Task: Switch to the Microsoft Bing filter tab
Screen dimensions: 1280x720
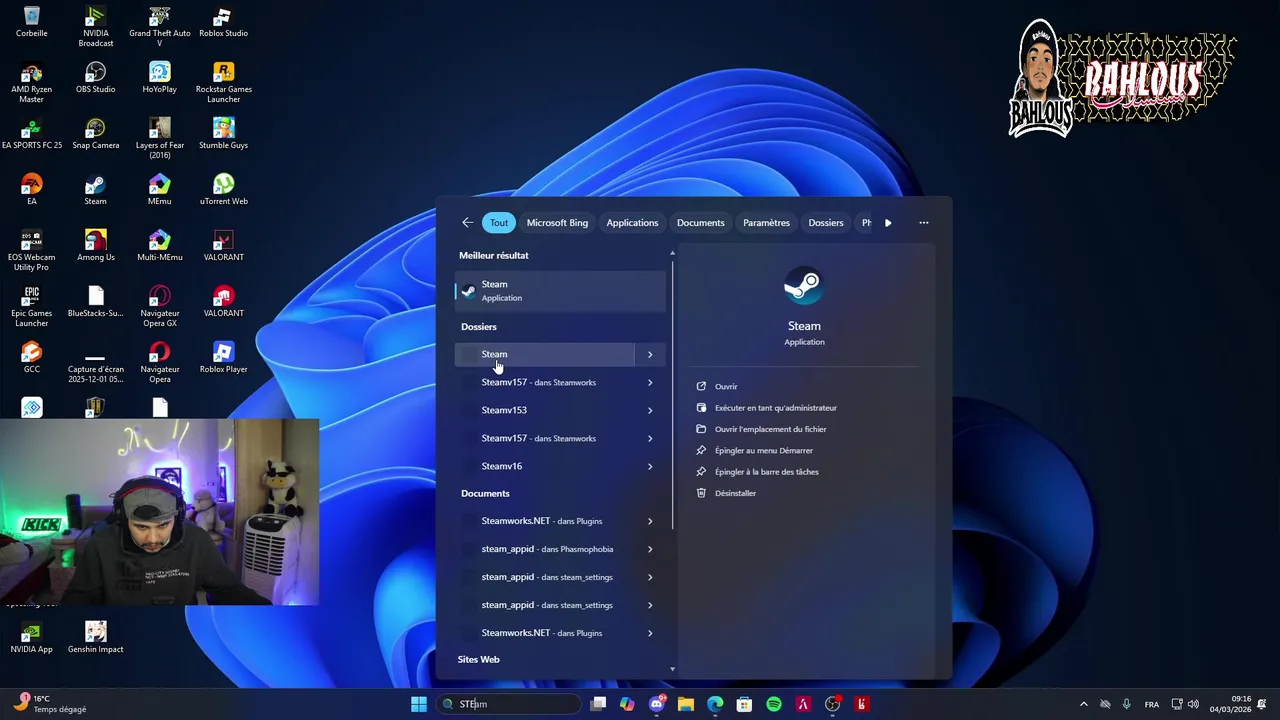Action: 557,223
